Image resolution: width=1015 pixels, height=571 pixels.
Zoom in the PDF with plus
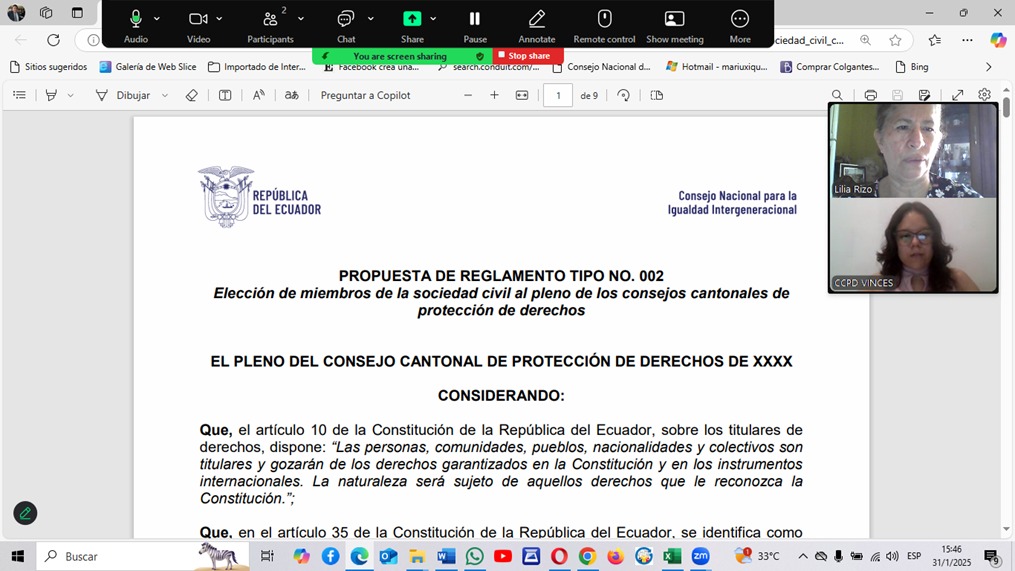tap(494, 95)
